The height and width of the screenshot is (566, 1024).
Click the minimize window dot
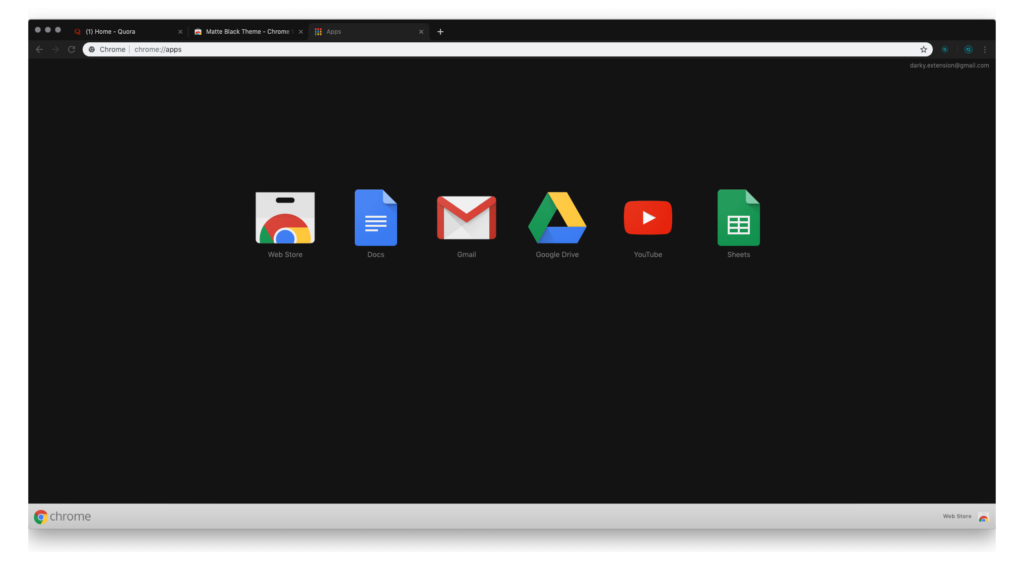click(48, 30)
